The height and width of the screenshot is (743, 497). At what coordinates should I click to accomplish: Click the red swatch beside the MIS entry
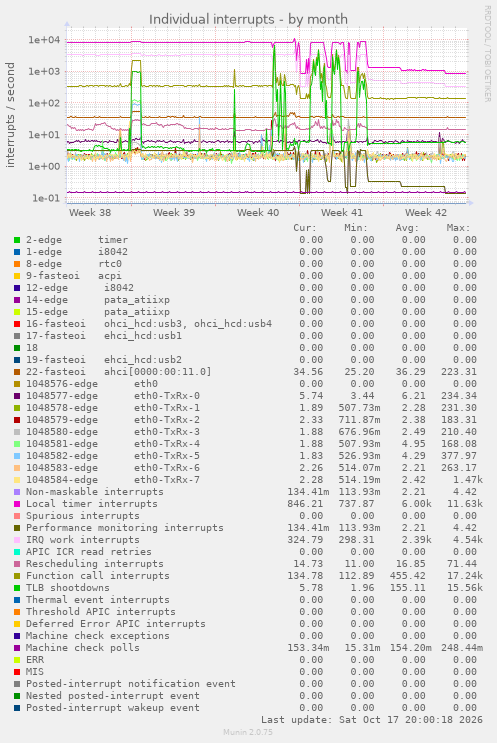click(17, 672)
